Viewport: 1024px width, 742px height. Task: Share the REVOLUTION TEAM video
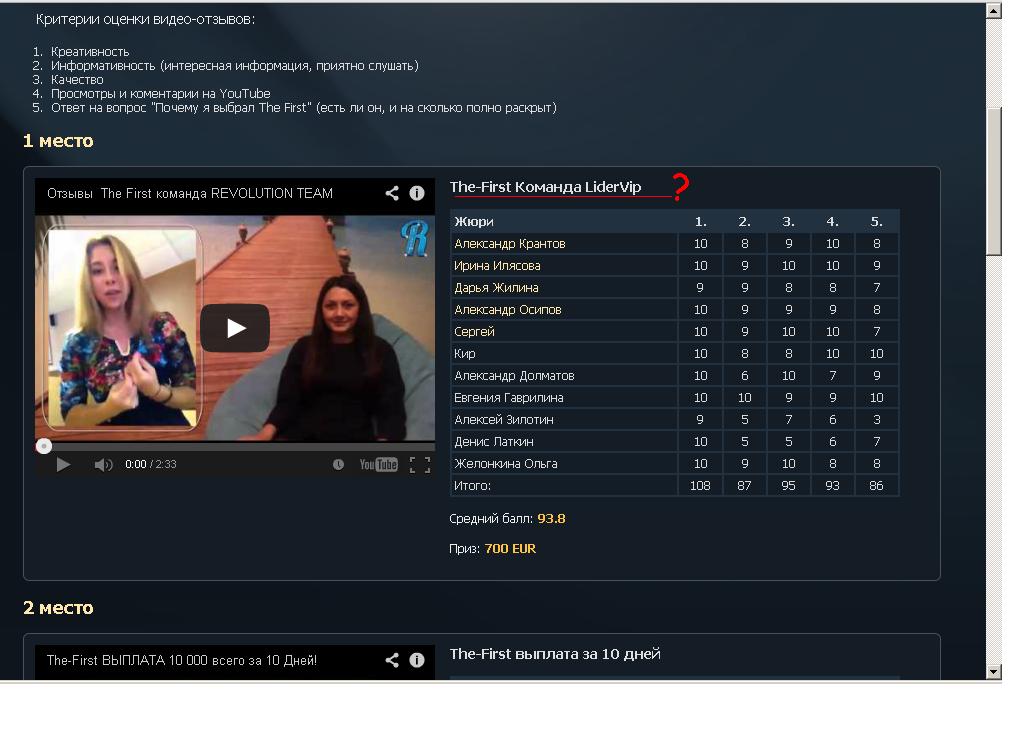pos(392,193)
